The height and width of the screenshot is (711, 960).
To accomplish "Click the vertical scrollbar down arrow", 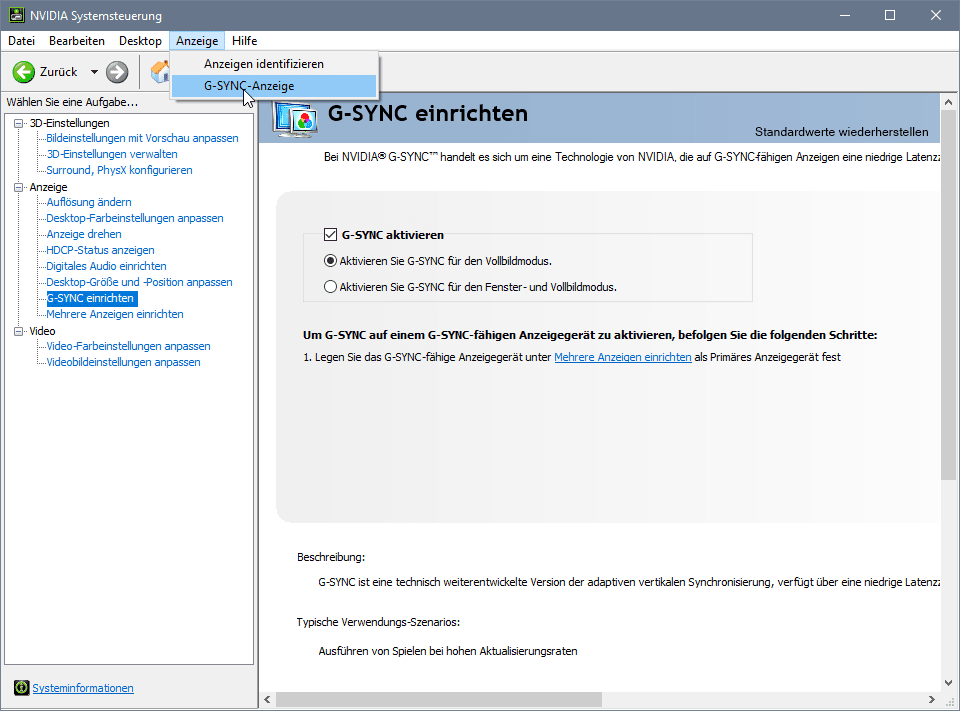I will coord(948,682).
